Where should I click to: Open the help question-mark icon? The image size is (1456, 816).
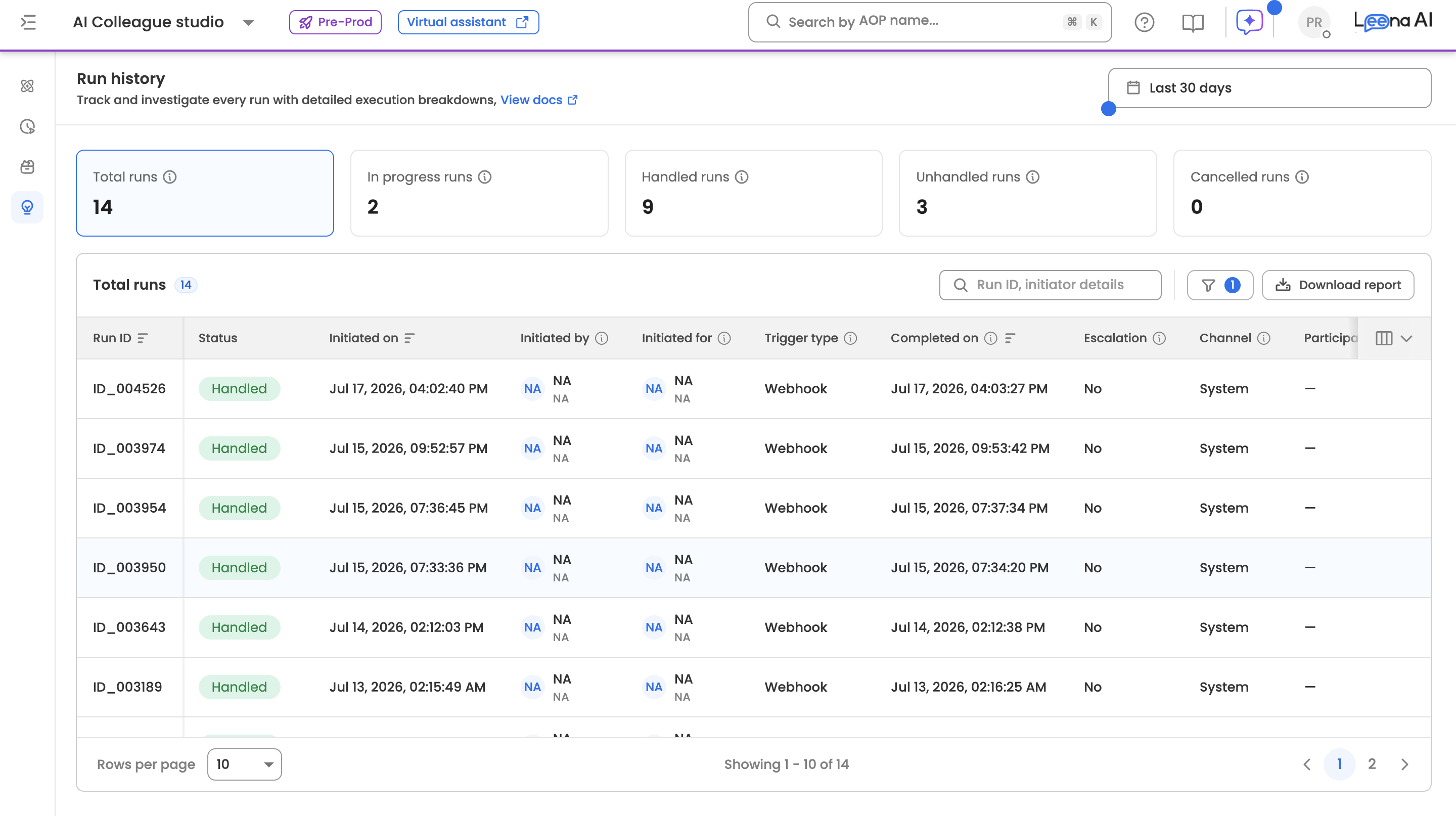[x=1145, y=23]
